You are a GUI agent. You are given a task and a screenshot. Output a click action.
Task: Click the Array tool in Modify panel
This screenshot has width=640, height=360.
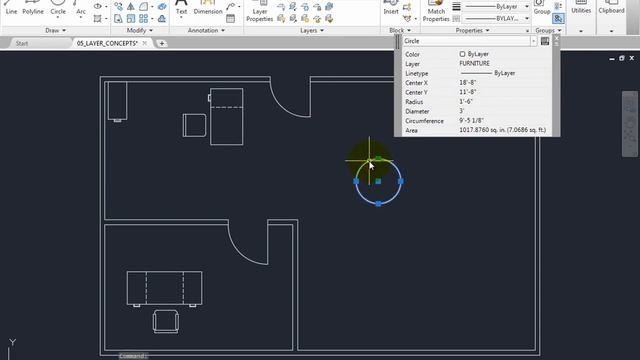coord(143,18)
